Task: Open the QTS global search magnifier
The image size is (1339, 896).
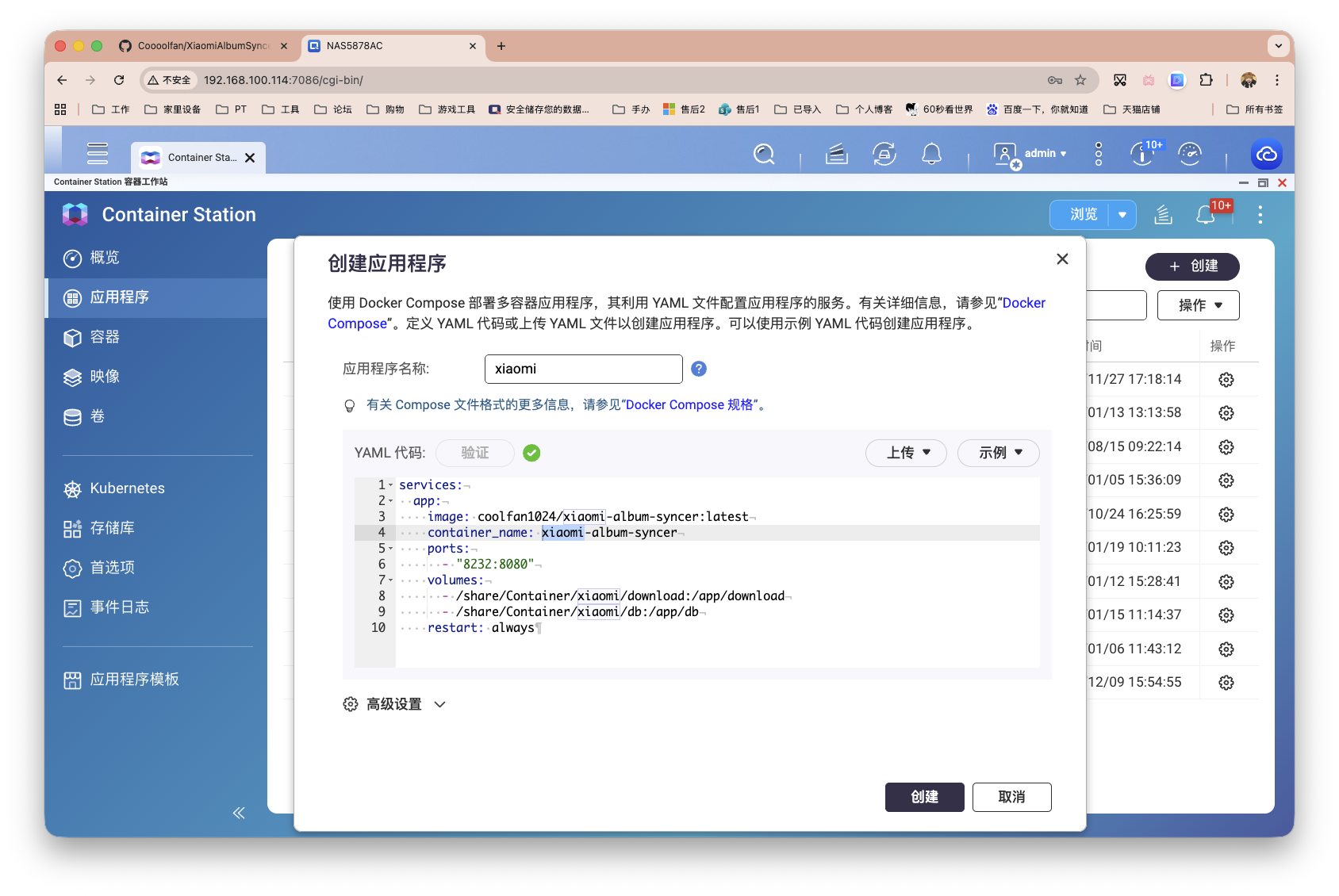Action: click(x=764, y=154)
